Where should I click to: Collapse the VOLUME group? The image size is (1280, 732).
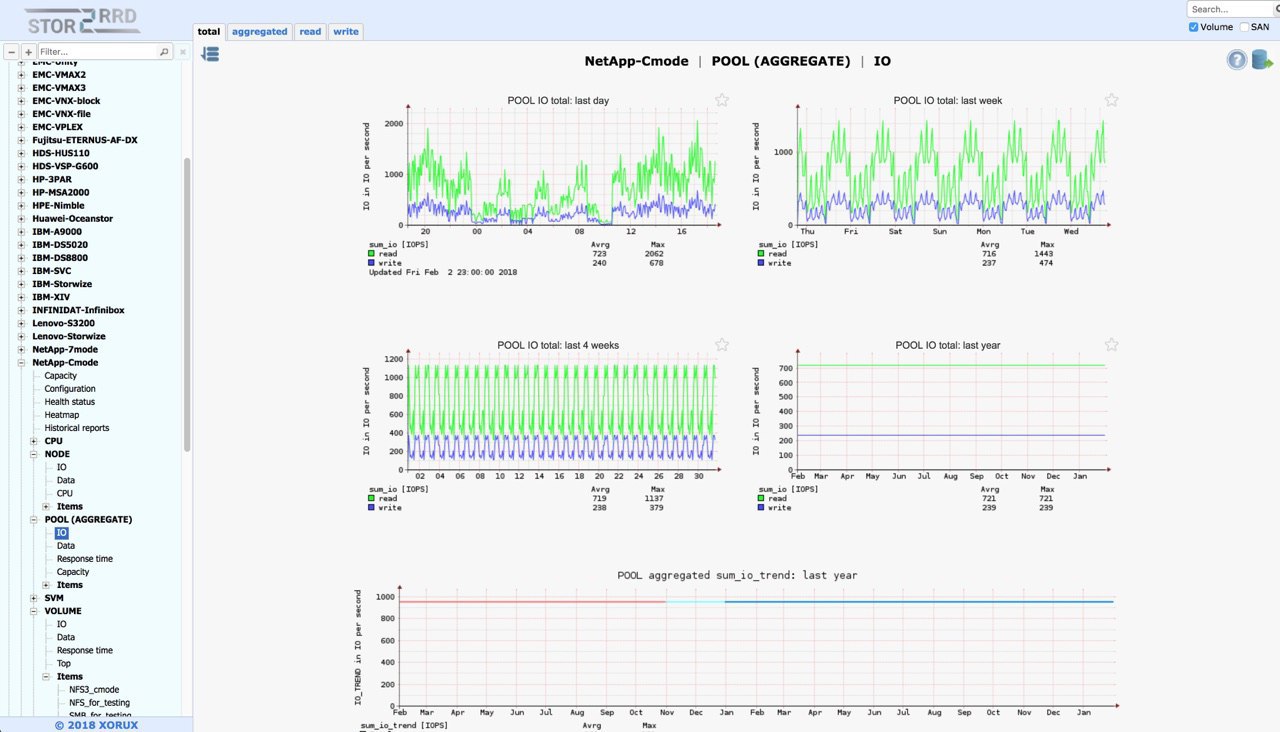click(34, 611)
